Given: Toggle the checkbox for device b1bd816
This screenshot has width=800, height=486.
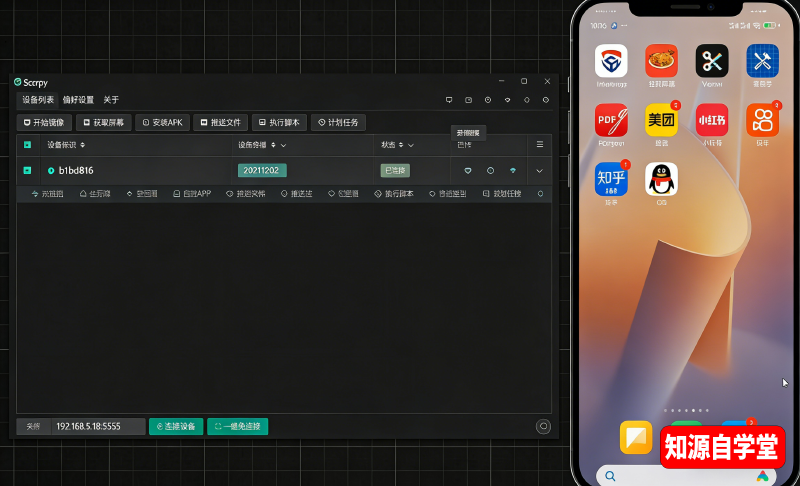Looking at the screenshot, I should pos(27,170).
